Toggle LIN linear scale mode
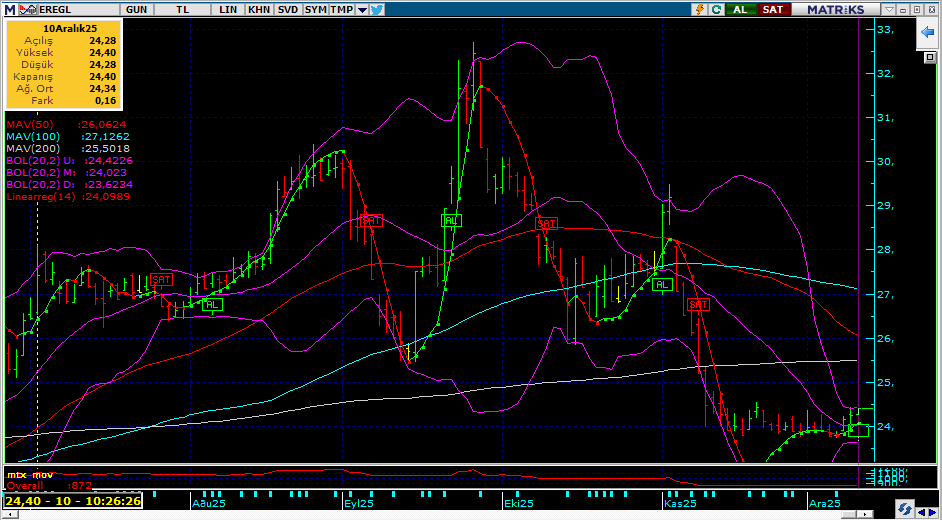This screenshot has height=520, width=942. 229,9
